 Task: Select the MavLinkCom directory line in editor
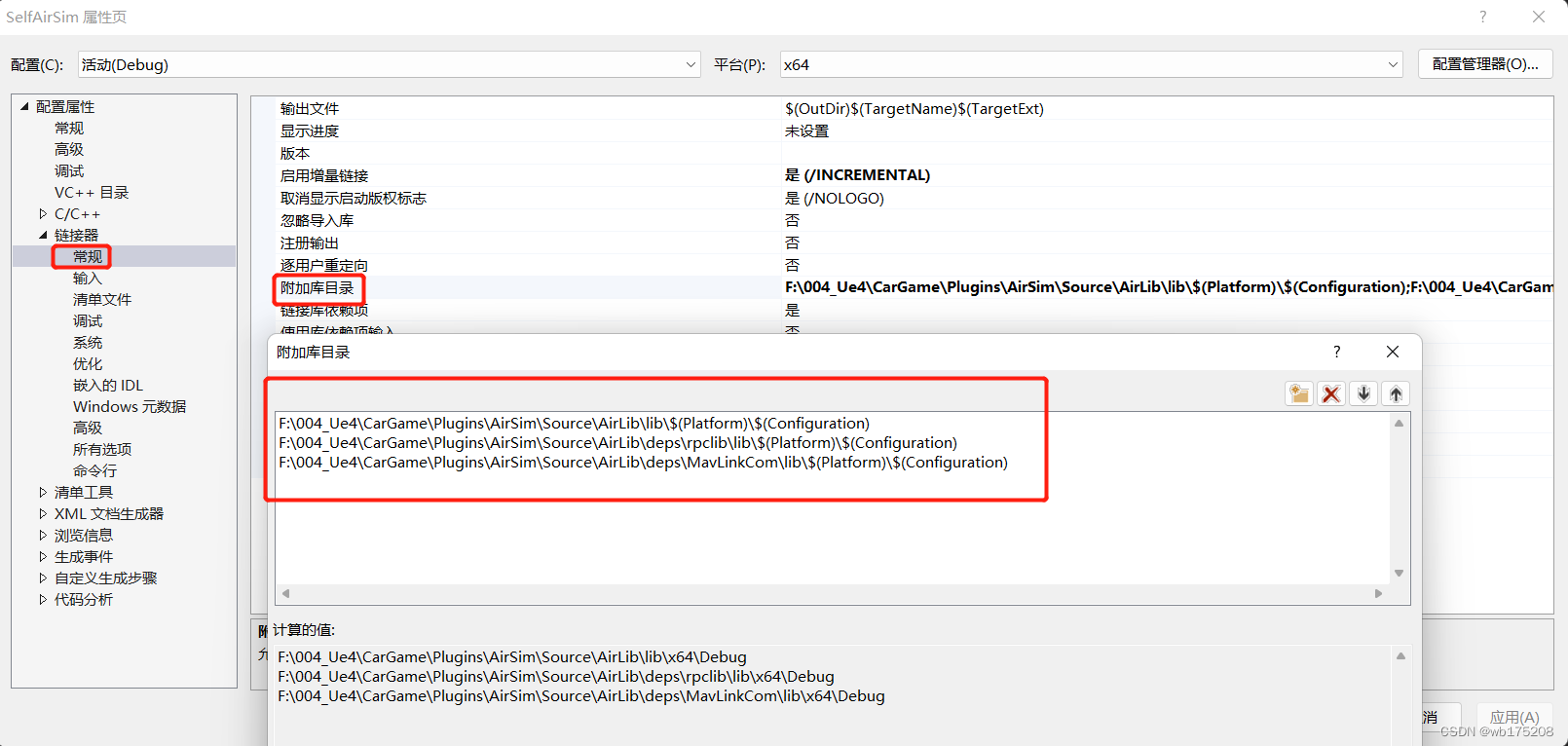pyautogui.click(x=643, y=462)
